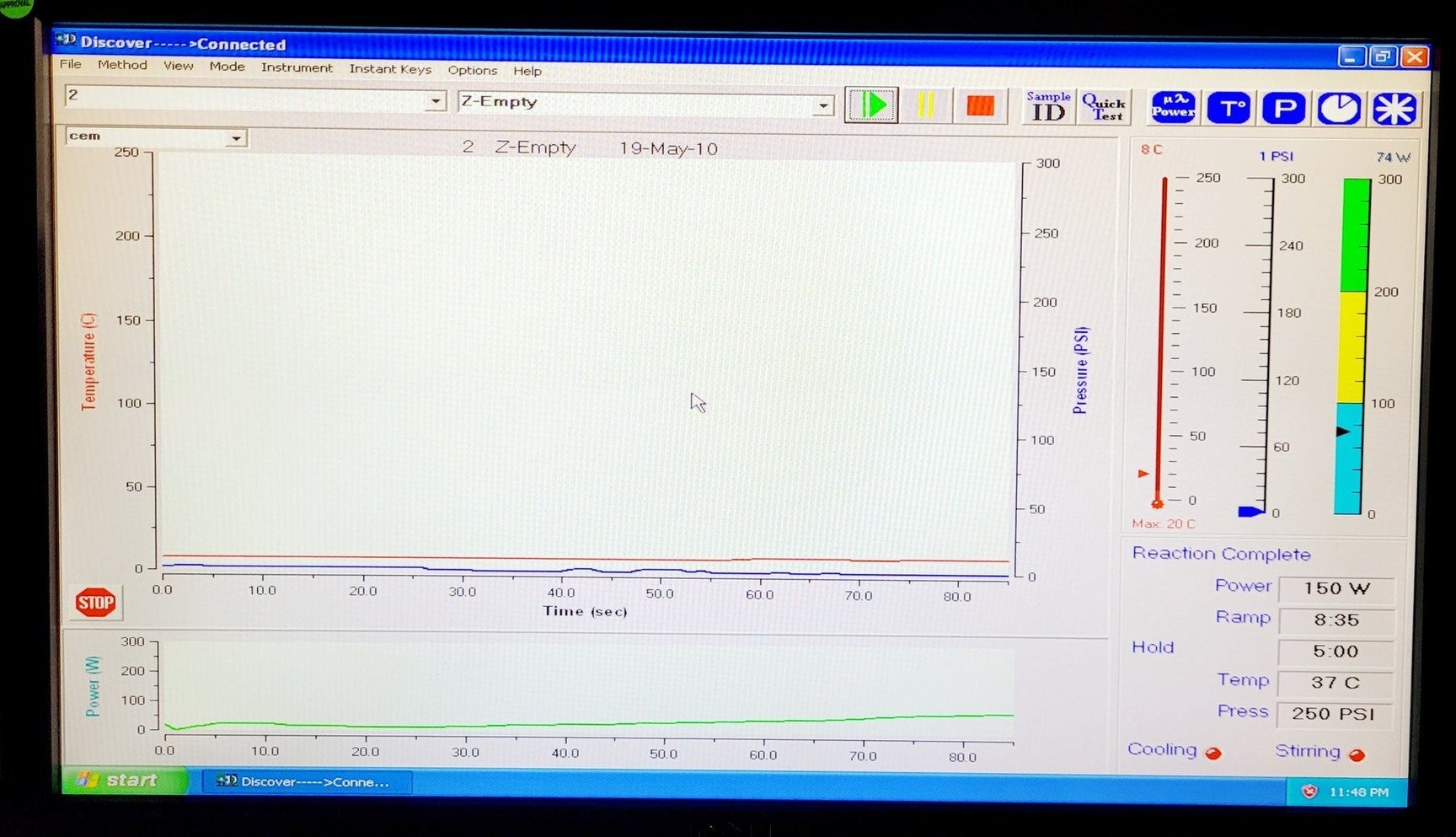This screenshot has width=1456, height=837.
Task: Select the green Start run icon
Action: (x=871, y=105)
